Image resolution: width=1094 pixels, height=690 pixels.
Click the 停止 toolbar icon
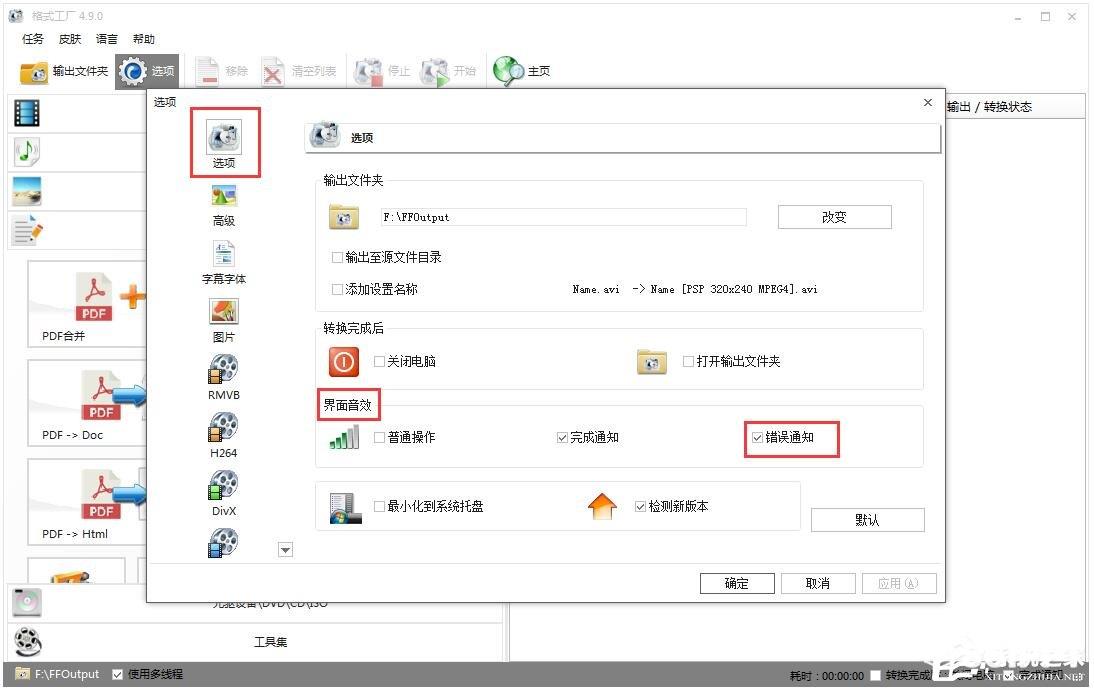368,71
